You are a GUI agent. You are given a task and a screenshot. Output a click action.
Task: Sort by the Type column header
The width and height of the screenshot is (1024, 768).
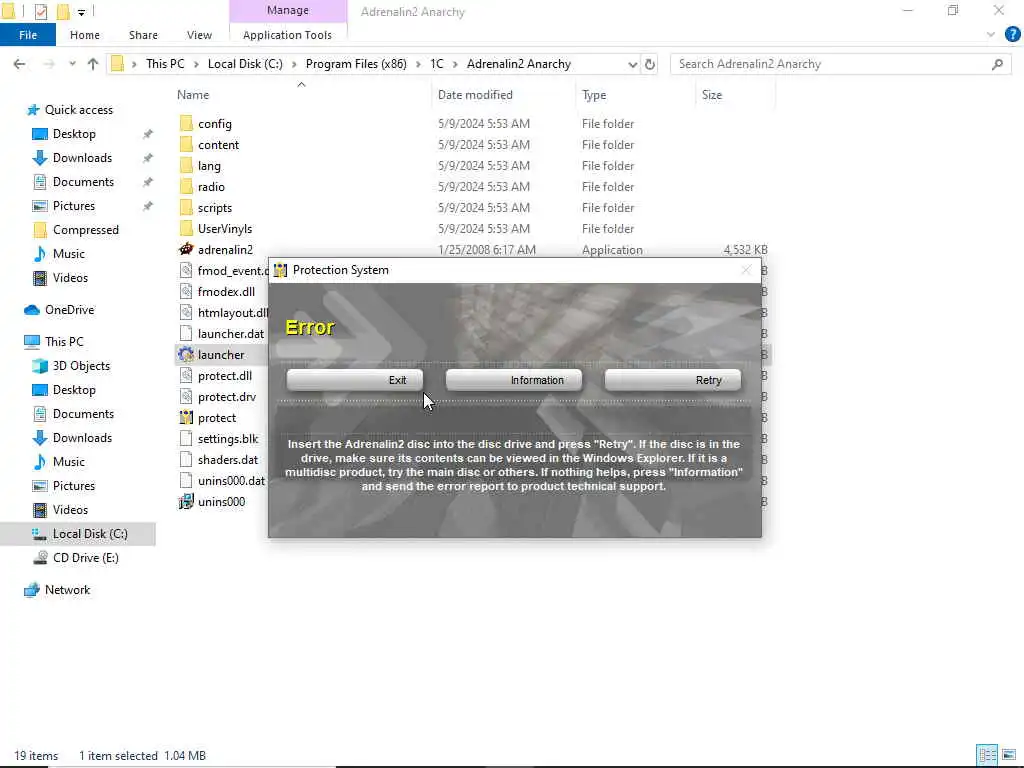click(594, 95)
